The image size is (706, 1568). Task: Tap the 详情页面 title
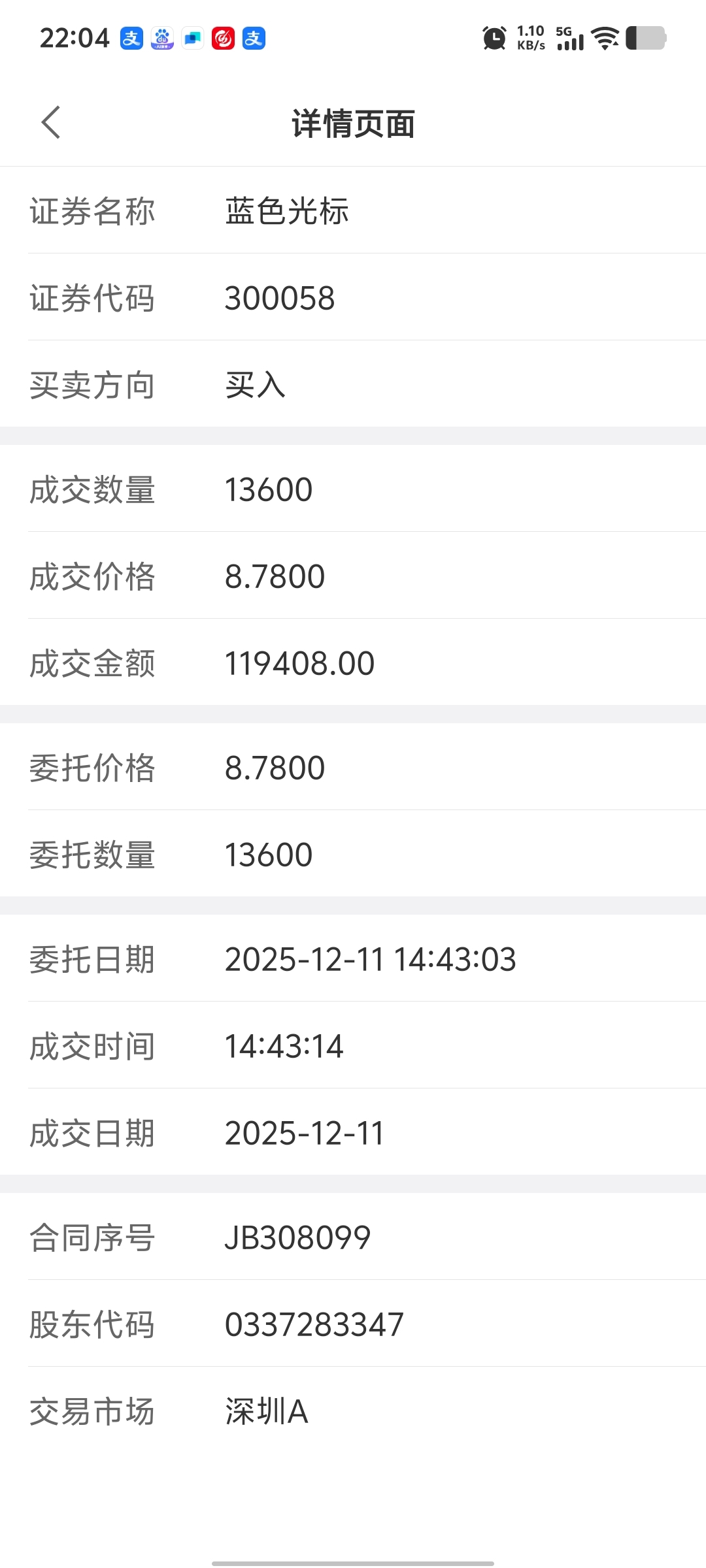[x=353, y=123]
